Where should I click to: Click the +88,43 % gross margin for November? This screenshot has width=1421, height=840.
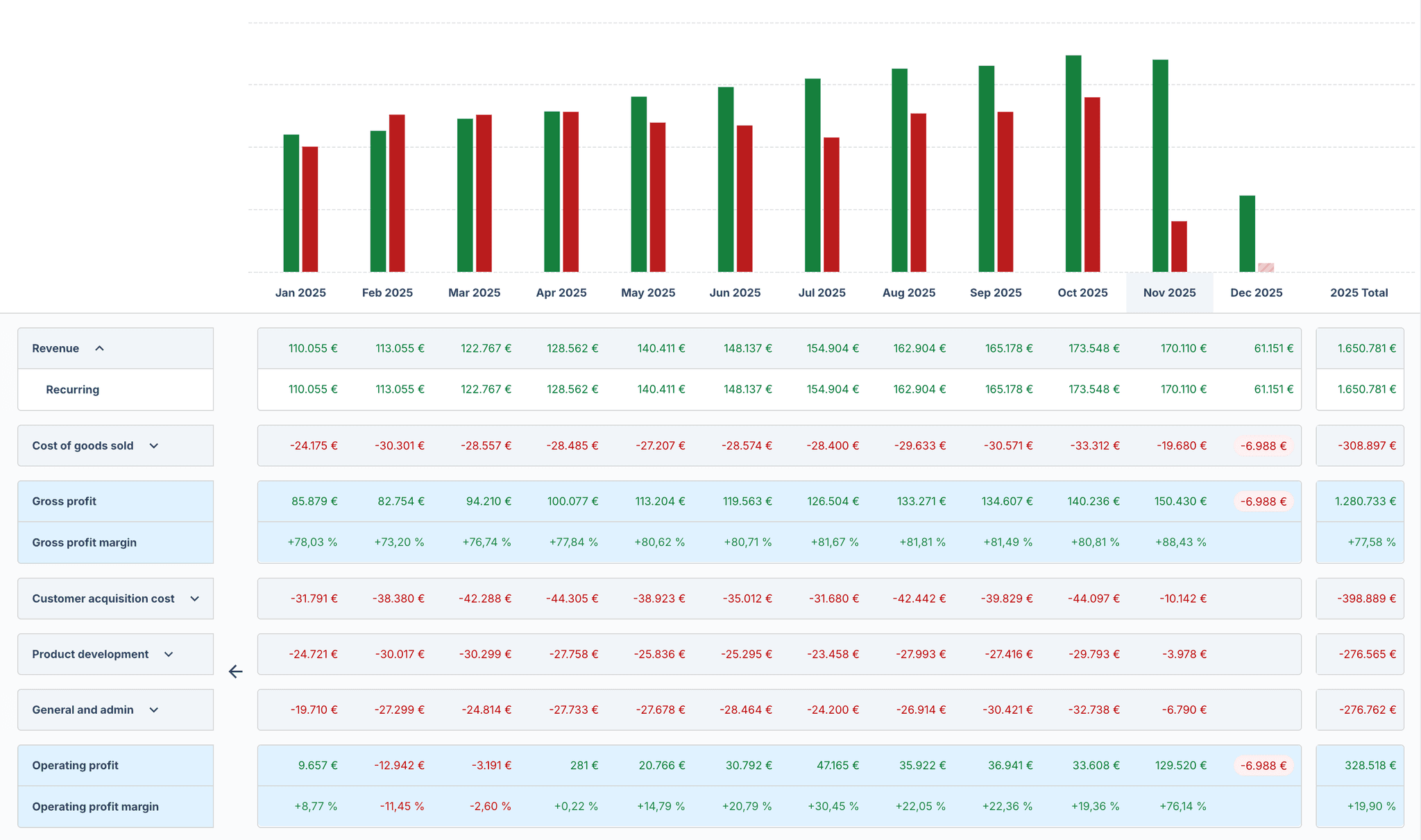pos(1181,542)
